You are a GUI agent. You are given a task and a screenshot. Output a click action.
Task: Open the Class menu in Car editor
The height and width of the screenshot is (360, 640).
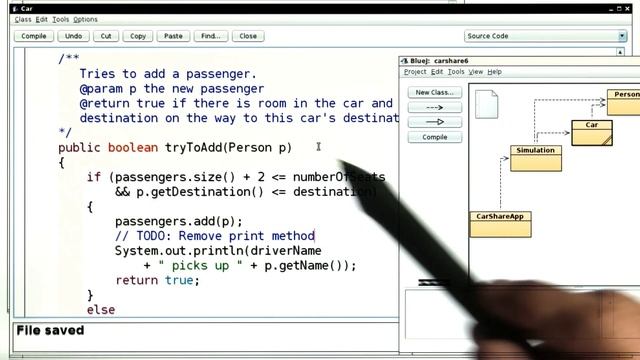tap(23, 19)
